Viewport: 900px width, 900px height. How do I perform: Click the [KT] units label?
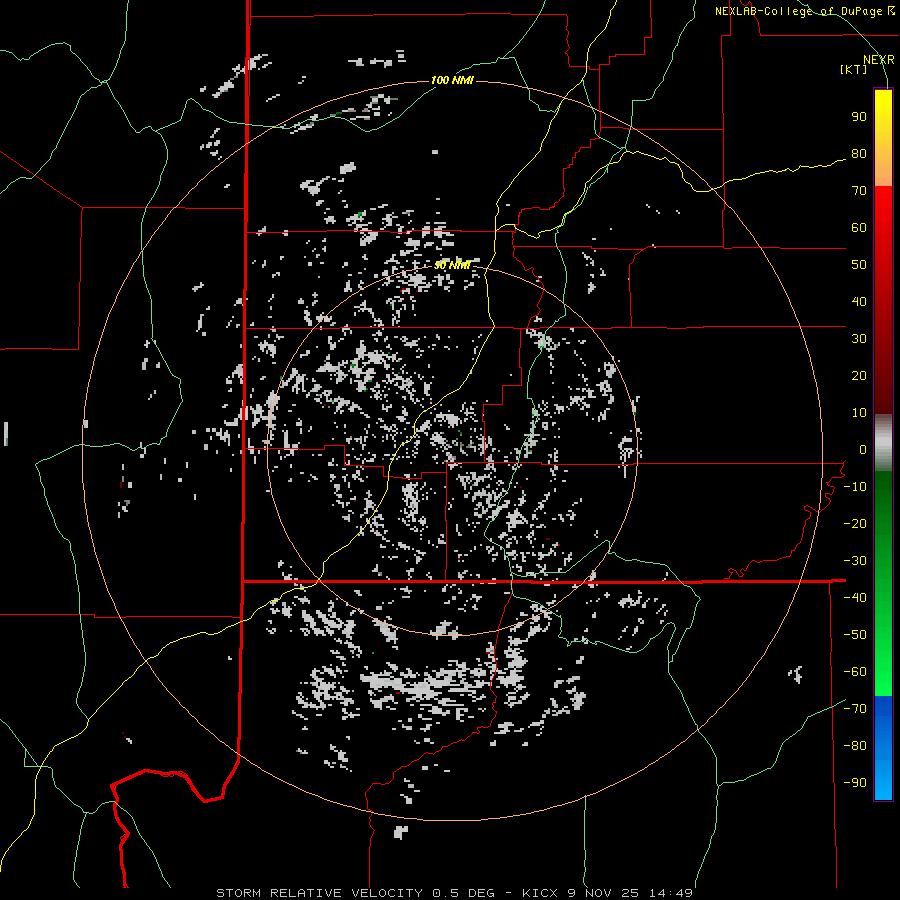click(854, 69)
